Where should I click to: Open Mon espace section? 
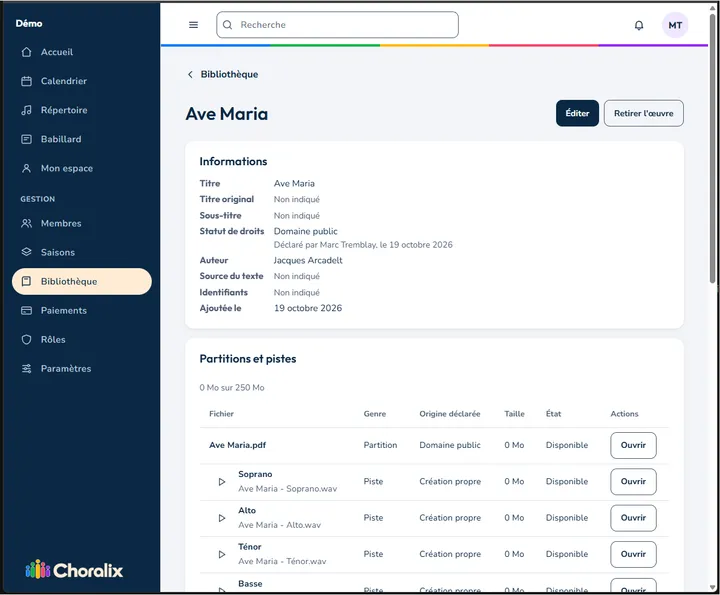tap(83, 168)
